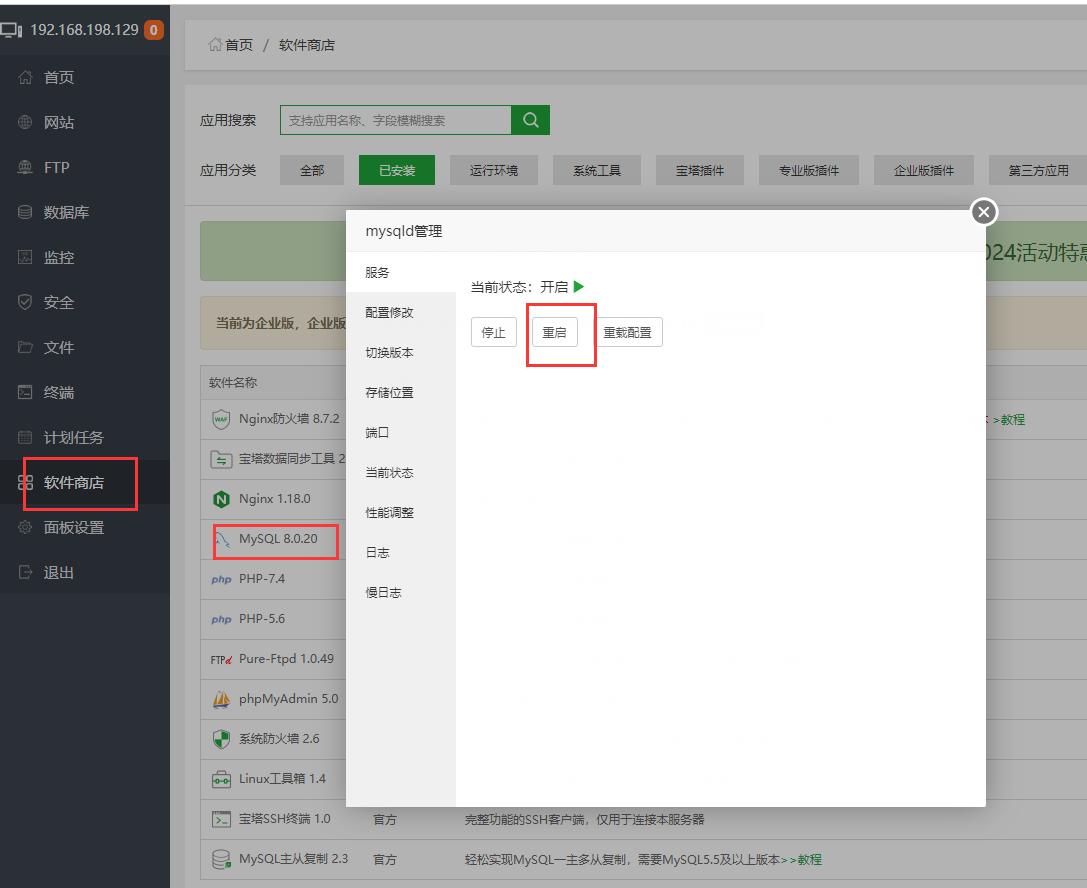This screenshot has width=1087, height=888.
Task: Click the 宝塔SSH终端 1.0 entry name
Action: coord(285,819)
